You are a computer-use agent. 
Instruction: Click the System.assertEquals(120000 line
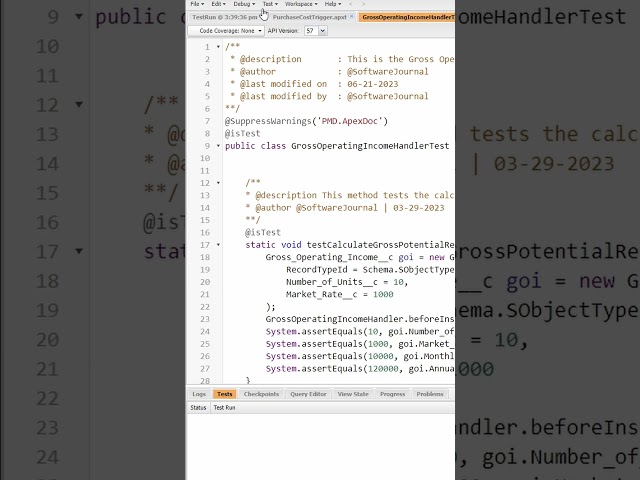click(x=360, y=369)
